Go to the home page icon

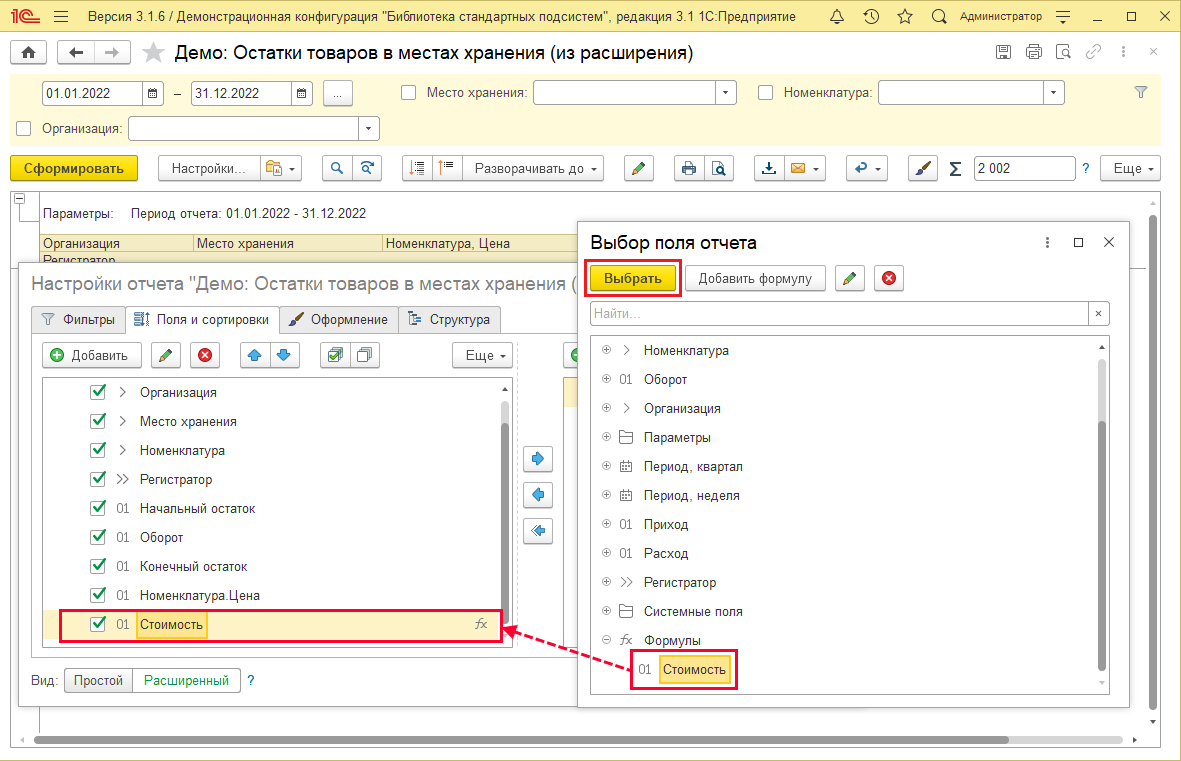[x=29, y=52]
